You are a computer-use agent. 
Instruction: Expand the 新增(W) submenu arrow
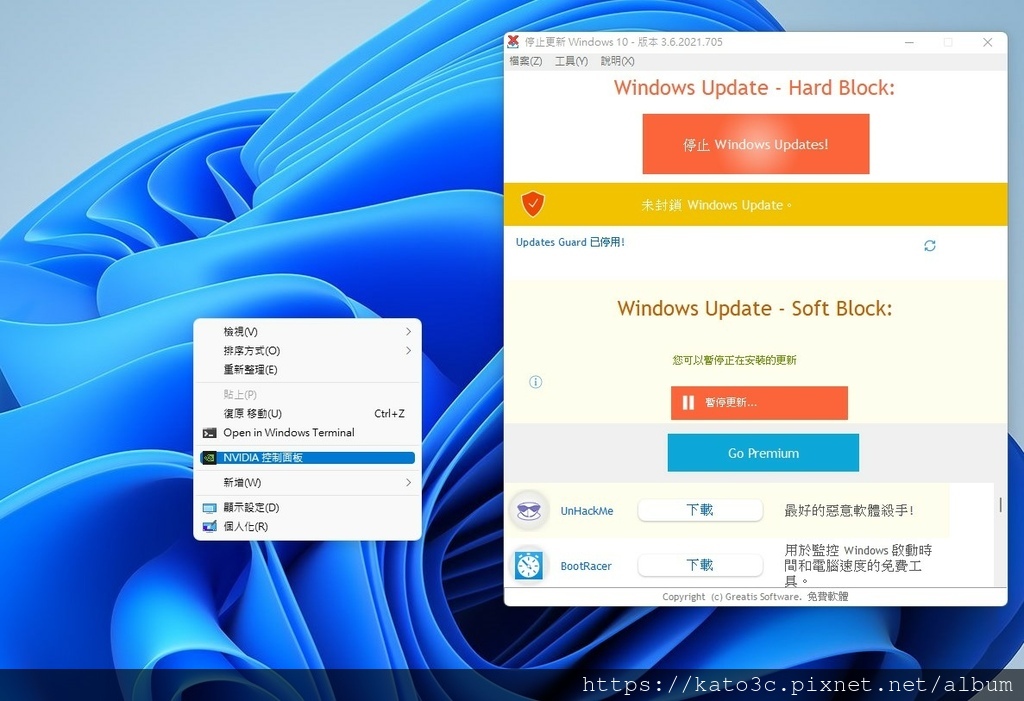(408, 482)
